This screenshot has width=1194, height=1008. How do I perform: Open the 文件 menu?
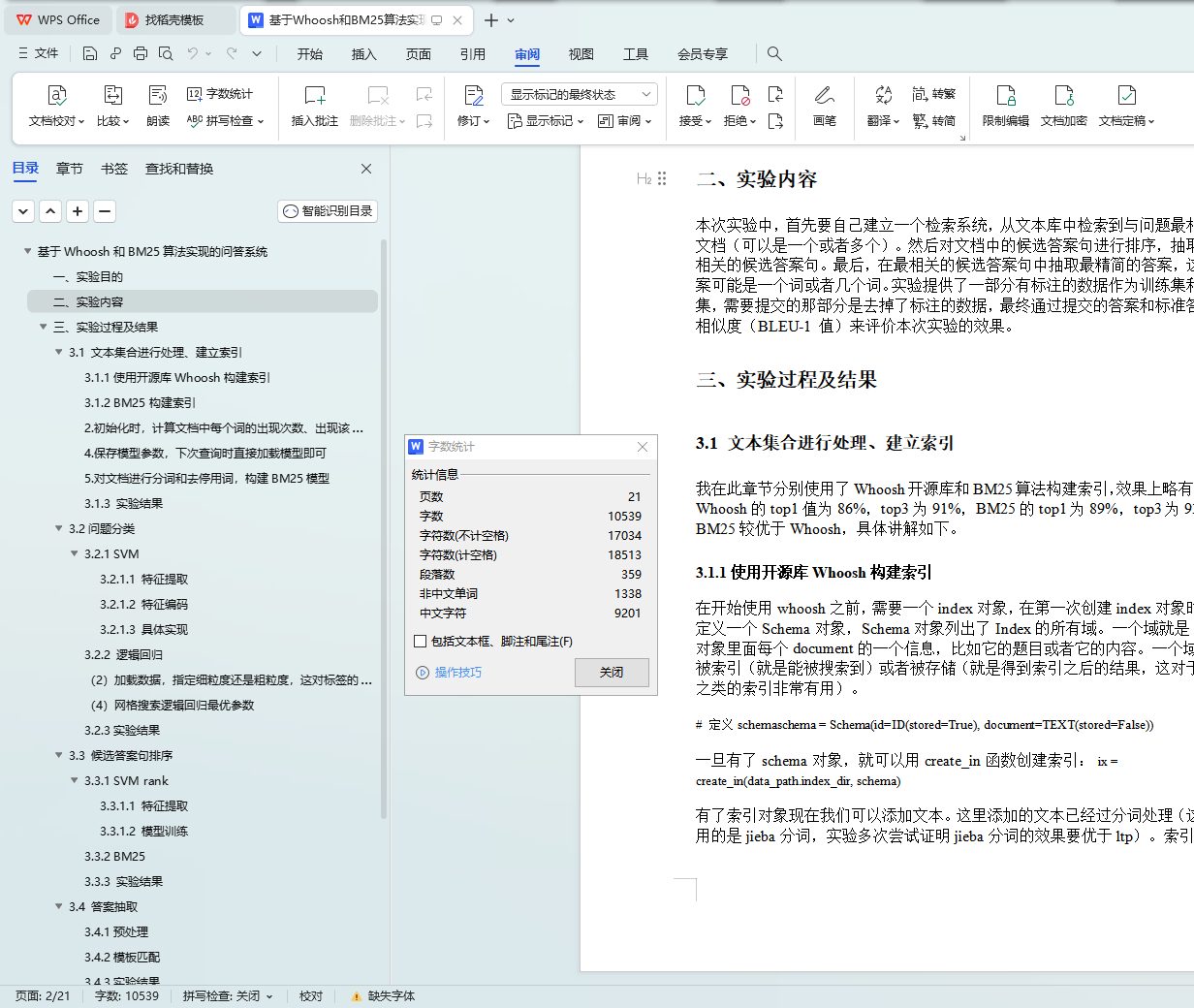click(39, 53)
